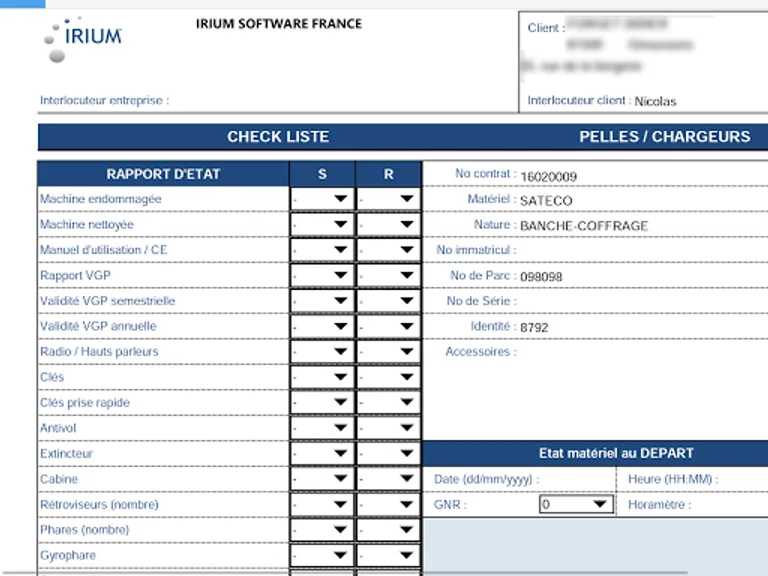Expand R dropdown for Radio / Hauts parleurs
Screen dimensions: 768x576
(388, 352)
